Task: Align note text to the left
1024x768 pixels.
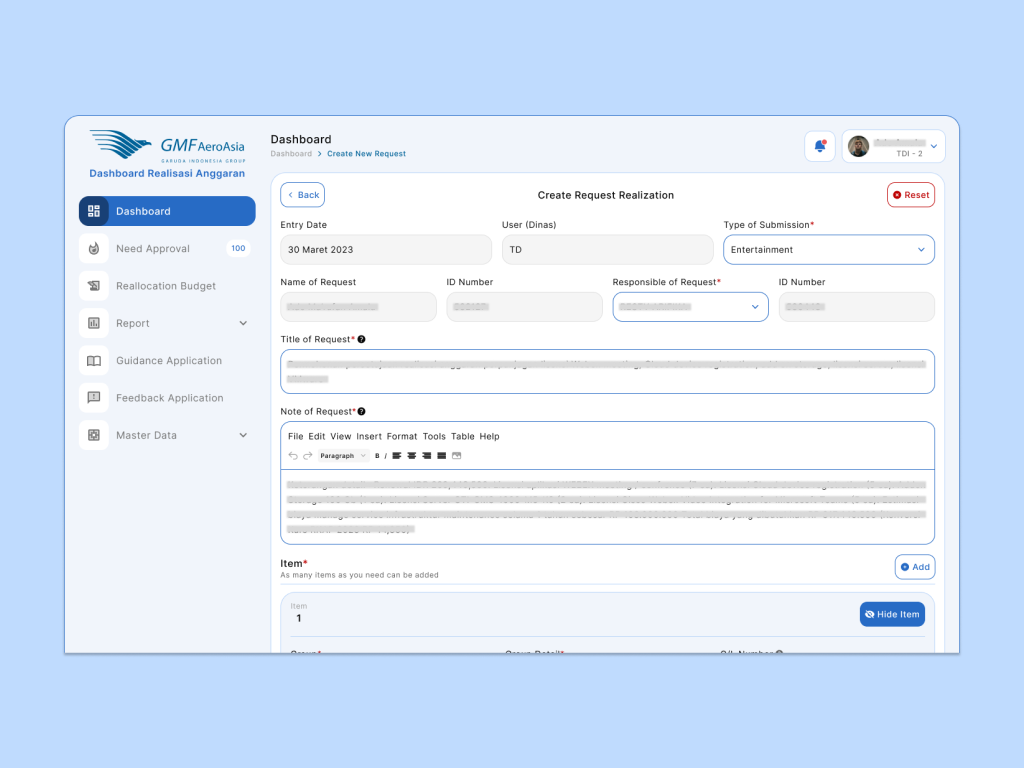Action: coord(397,456)
